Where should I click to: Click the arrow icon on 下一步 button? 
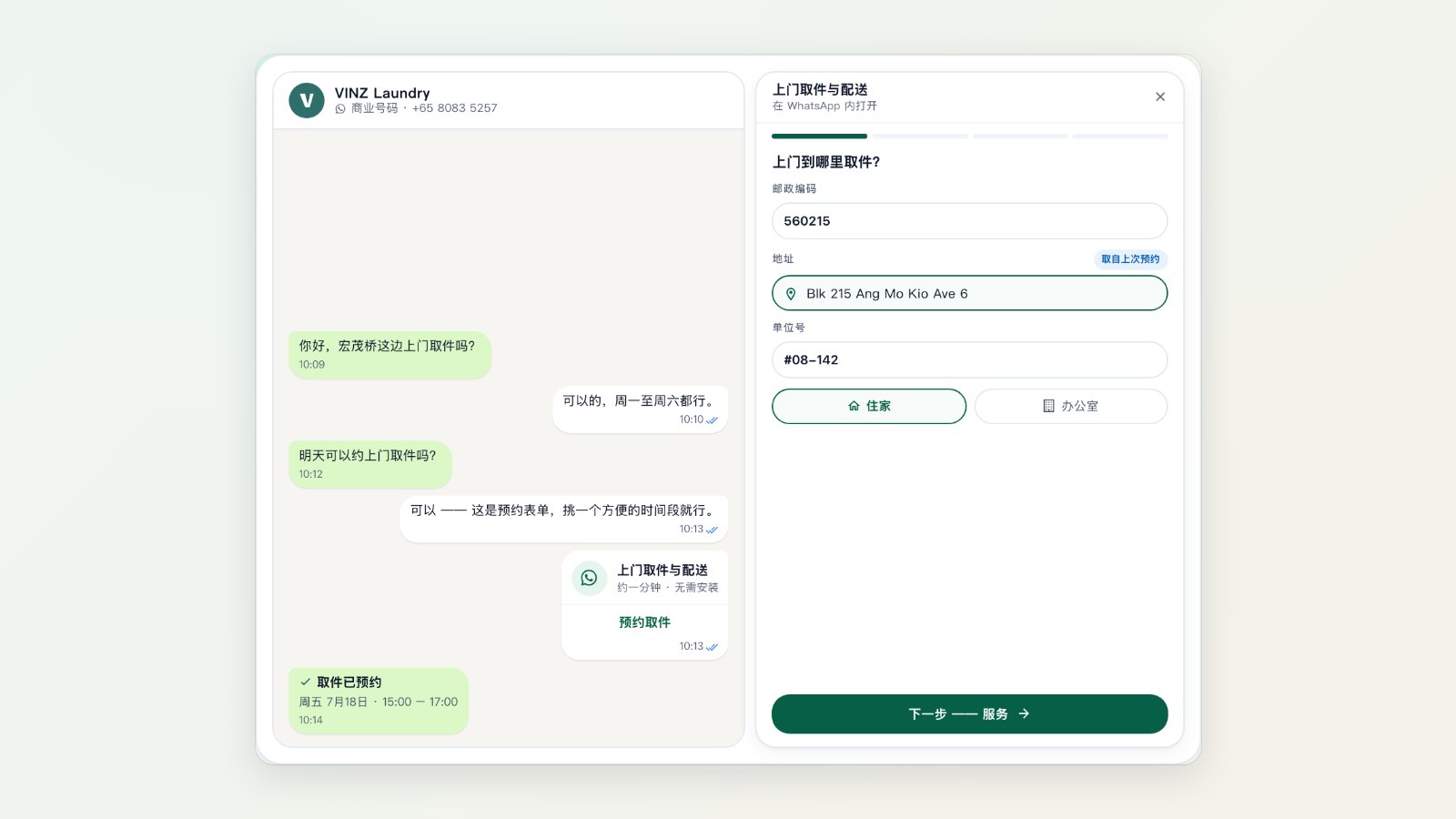[x=1024, y=713]
